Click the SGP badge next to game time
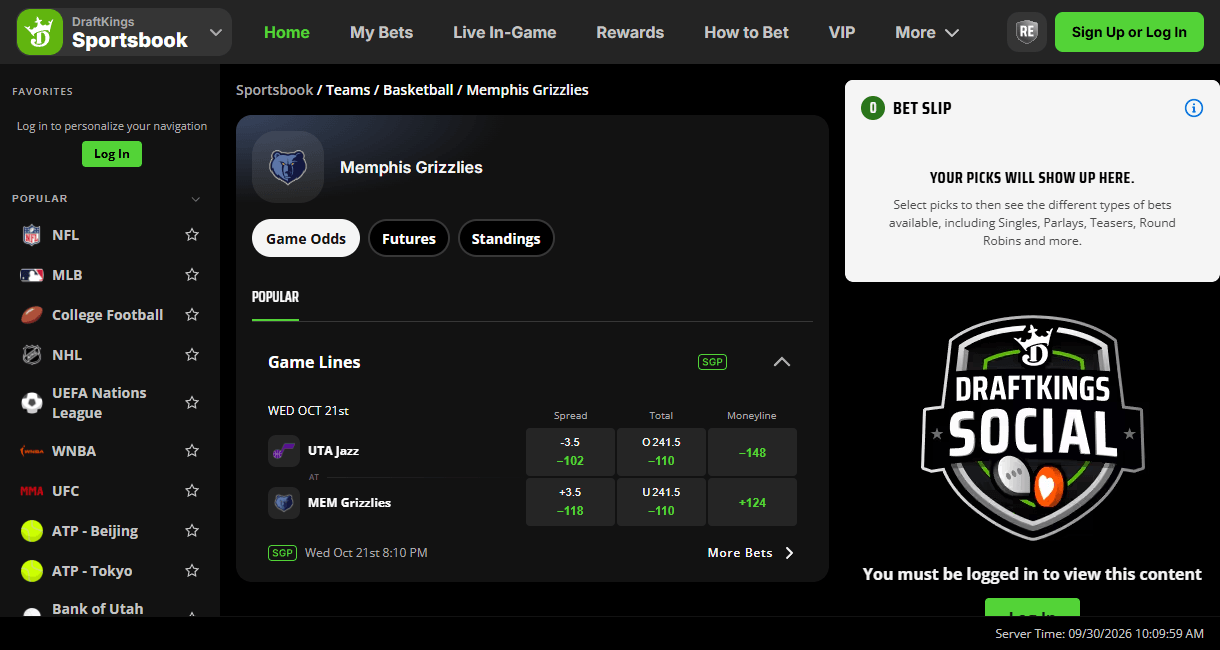Viewport: 1220px width, 650px height. pos(282,553)
